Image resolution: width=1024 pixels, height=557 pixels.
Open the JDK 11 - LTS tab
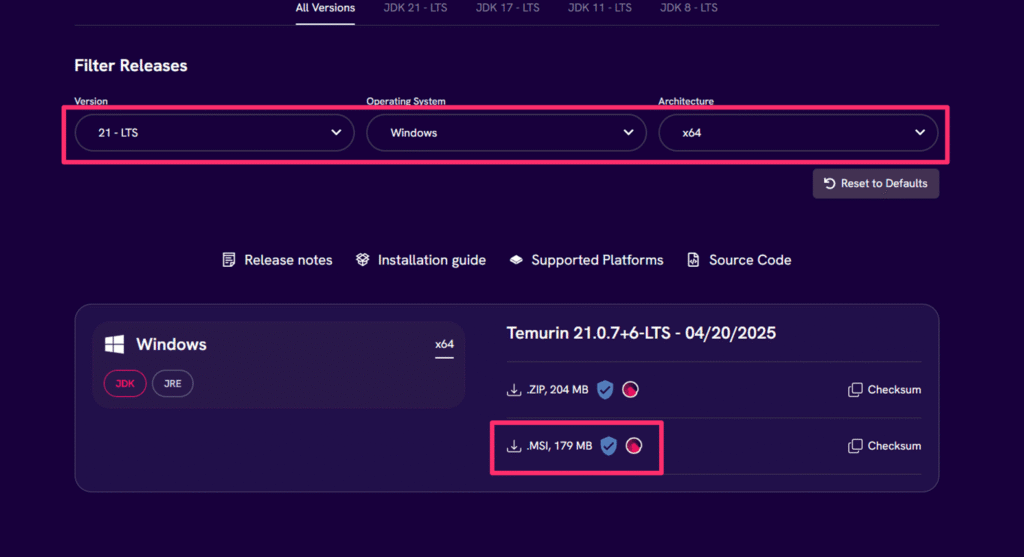pyautogui.click(x=600, y=8)
